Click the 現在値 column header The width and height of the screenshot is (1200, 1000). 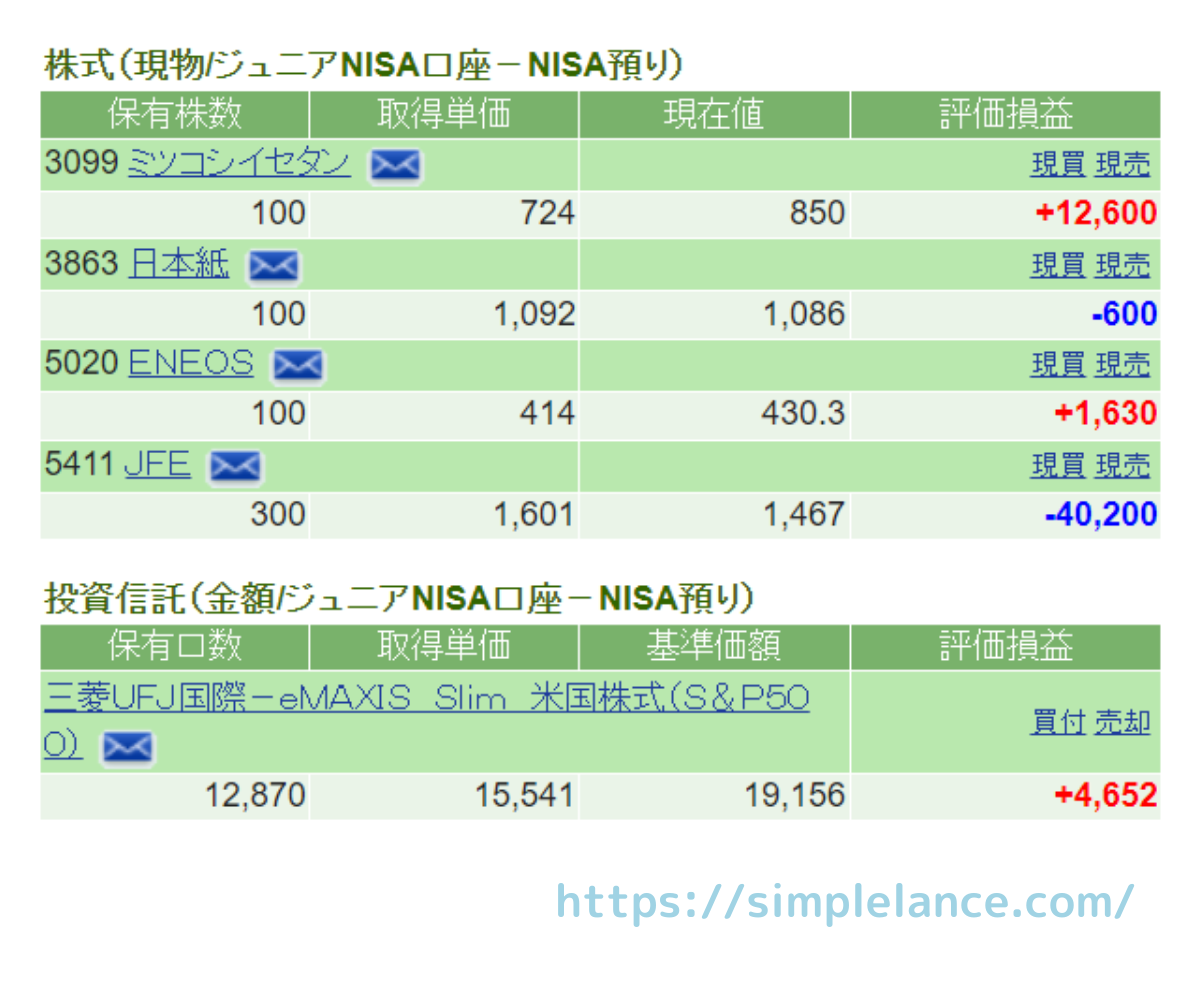pos(715,115)
